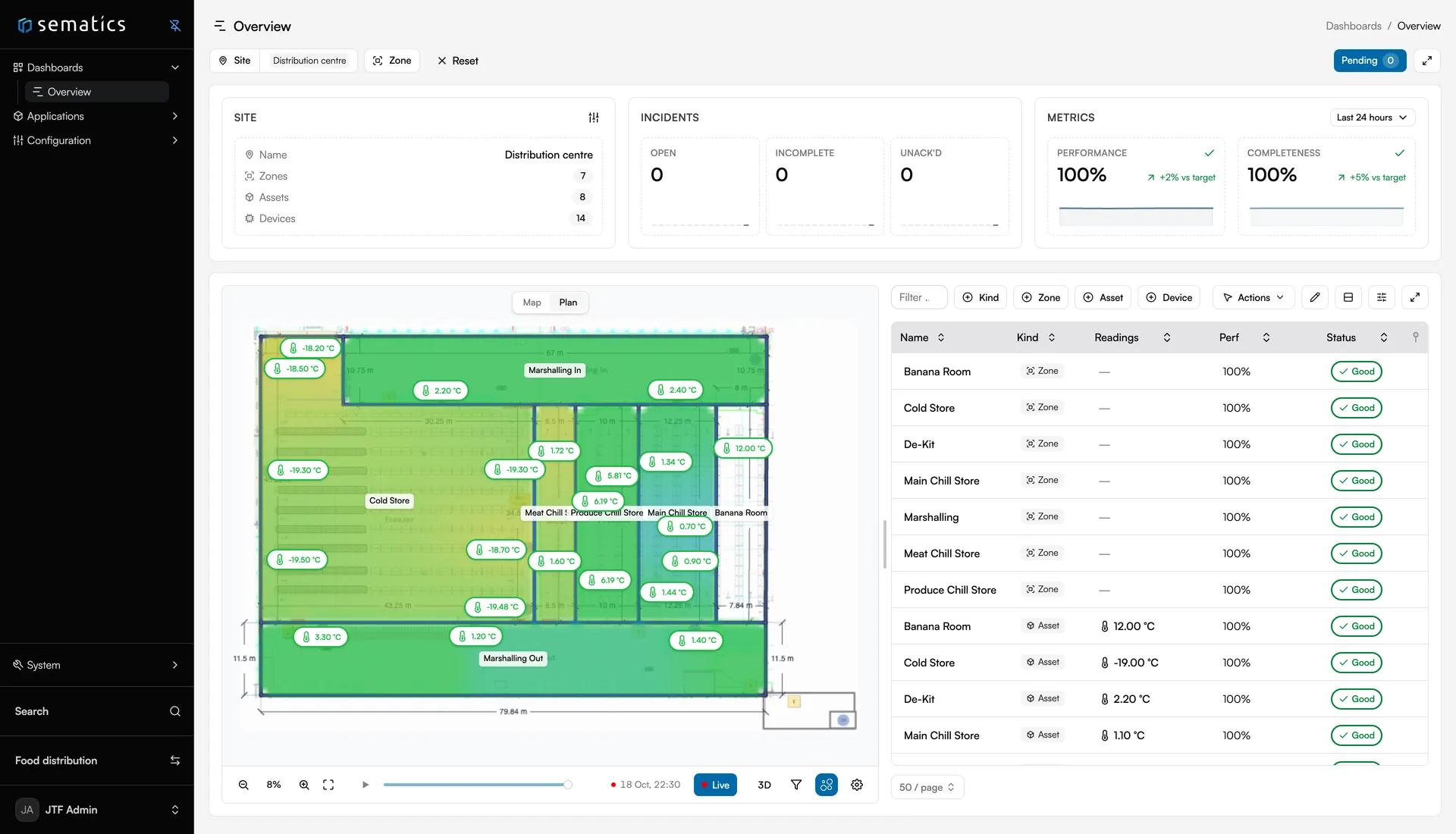Viewport: 1456px width, 834px height.
Task: Zoom out on the floor plan
Action: [x=243, y=785]
